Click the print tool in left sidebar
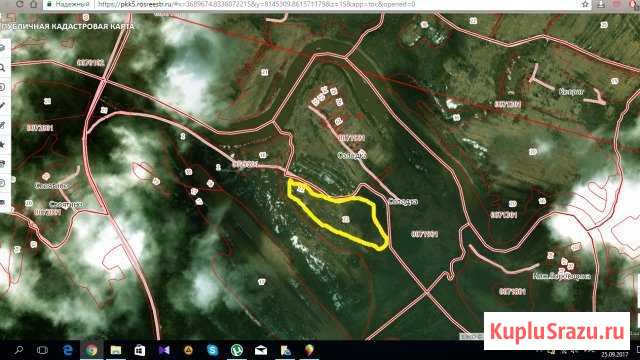 click(2, 164)
